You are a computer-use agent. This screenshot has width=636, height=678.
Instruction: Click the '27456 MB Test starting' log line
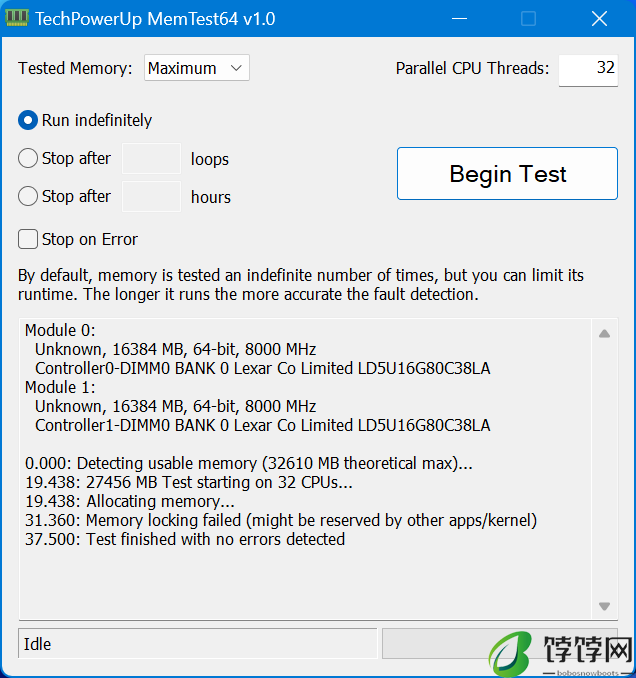(x=189, y=483)
